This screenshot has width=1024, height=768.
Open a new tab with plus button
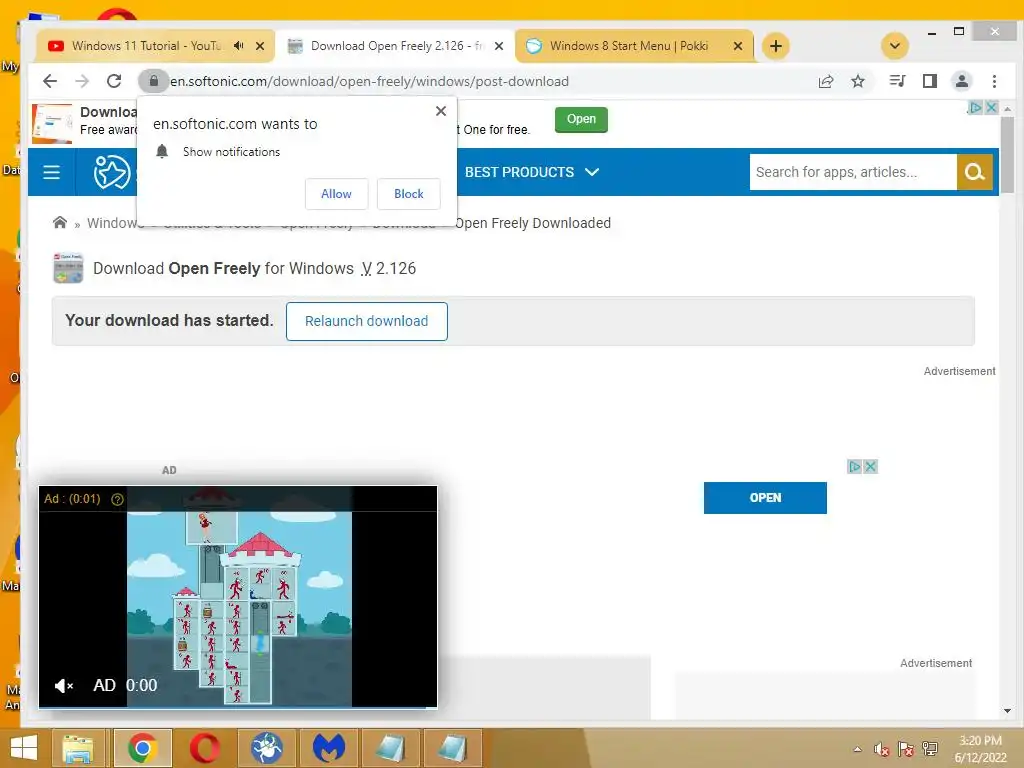click(x=775, y=46)
